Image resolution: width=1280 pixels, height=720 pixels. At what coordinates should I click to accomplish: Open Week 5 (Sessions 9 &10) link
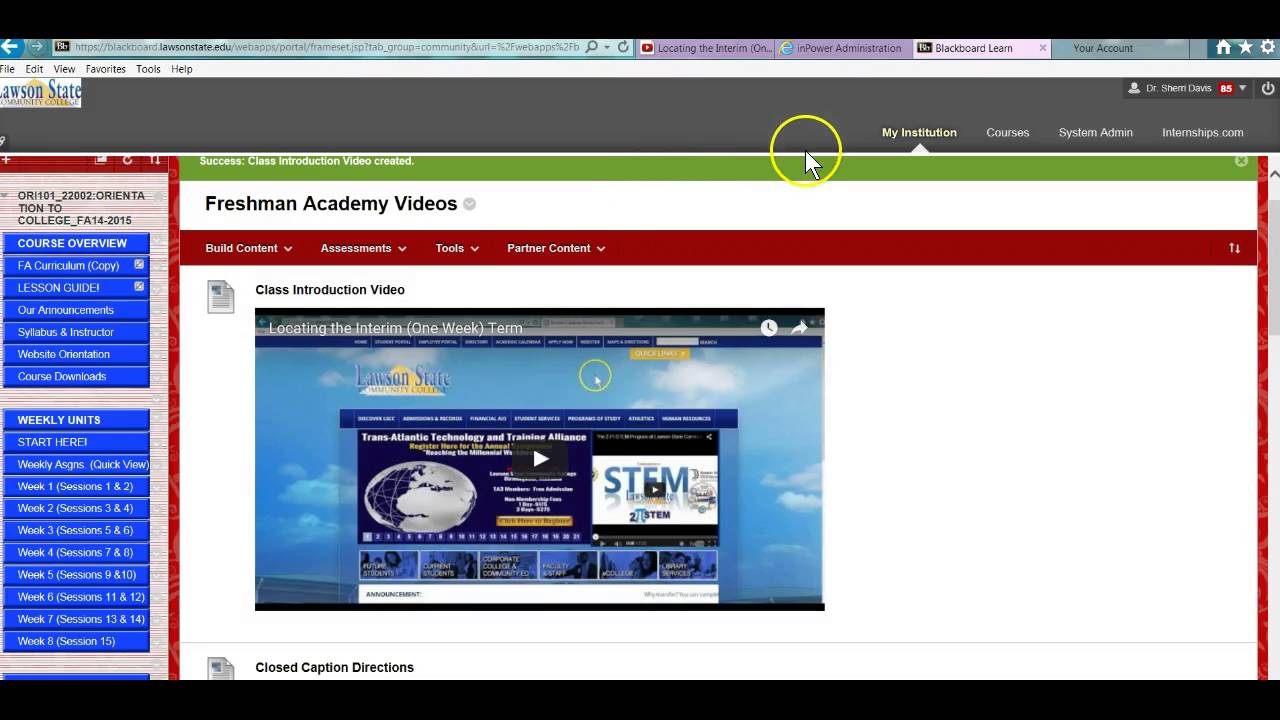point(77,574)
